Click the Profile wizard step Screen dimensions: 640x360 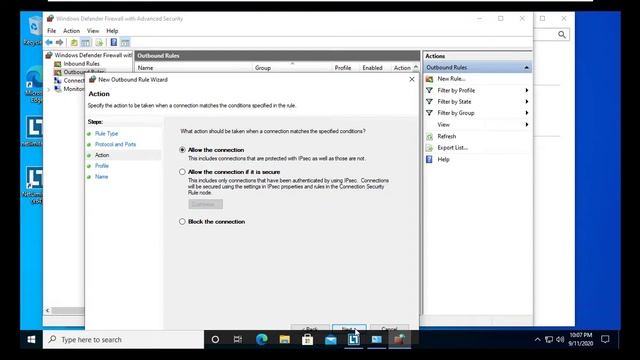(x=102, y=166)
